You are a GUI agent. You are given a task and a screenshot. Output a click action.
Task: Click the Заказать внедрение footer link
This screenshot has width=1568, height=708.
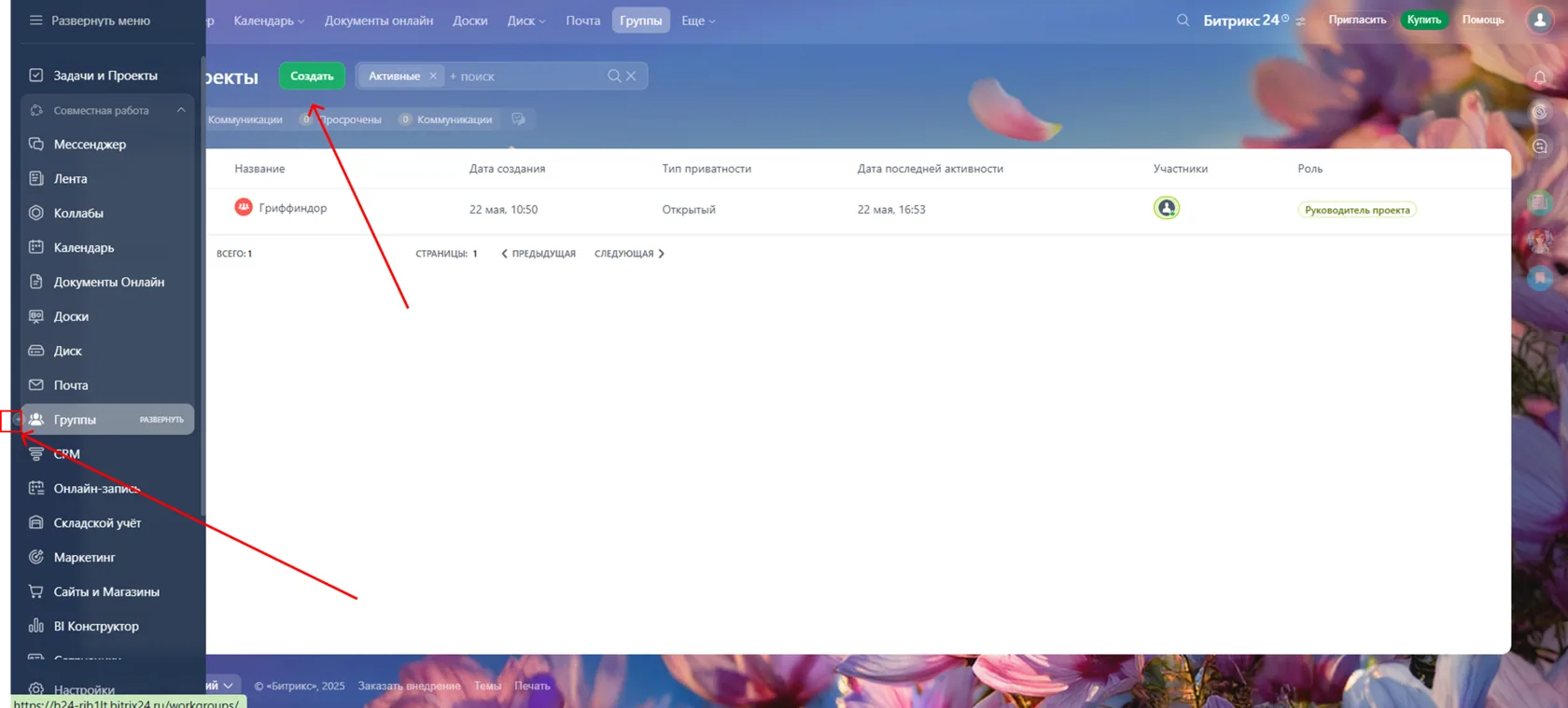click(410, 686)
